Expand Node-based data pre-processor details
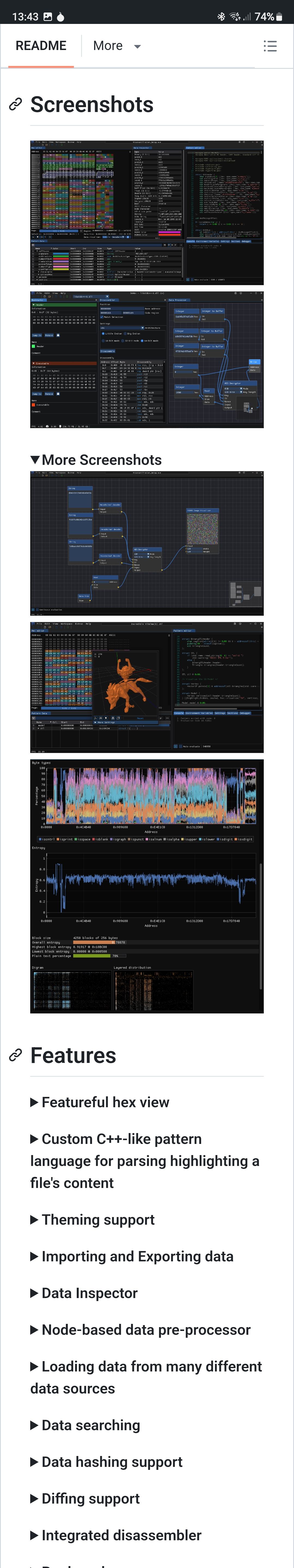The height and width of the screenshot is (1568, 294). pos(140,1329)
